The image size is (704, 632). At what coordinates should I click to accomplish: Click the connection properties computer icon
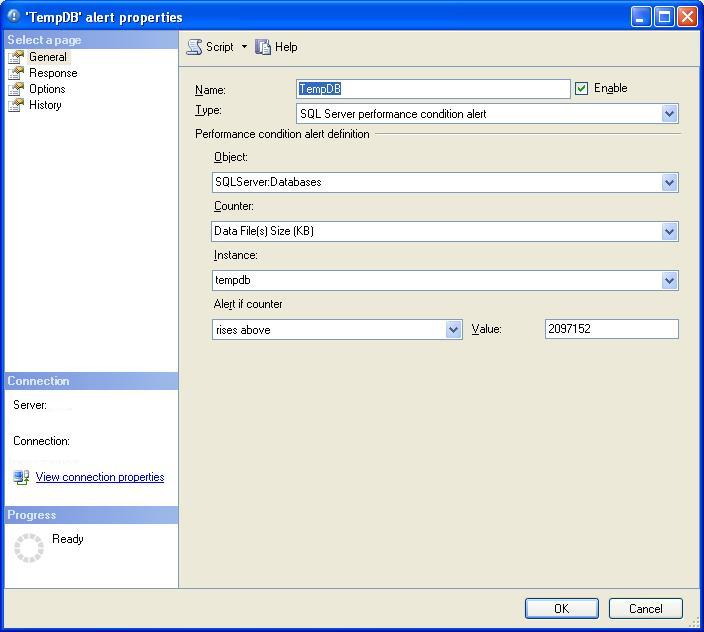(x=21, y=477)
